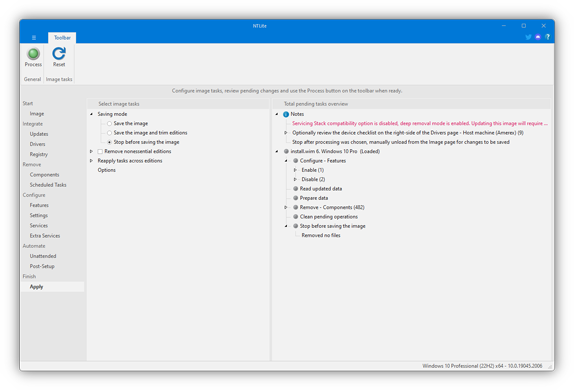The width and height of the screenshot is (574, 390).
Task: Click the status bar grip corner
Action: click(x=550, y=366)
